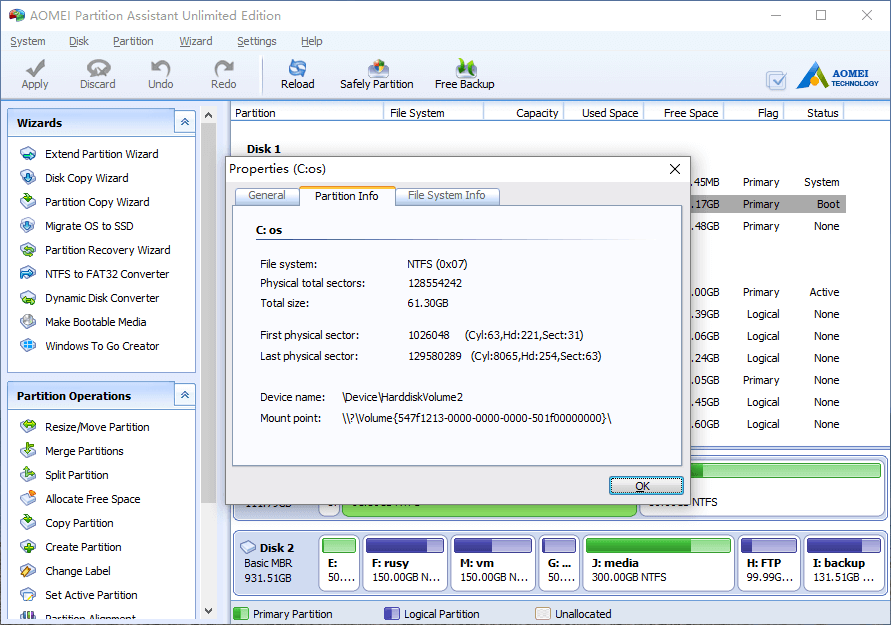Confirm the Properties dialog with OK
Viewport: 891px width, 625px height.
[646, 486]
